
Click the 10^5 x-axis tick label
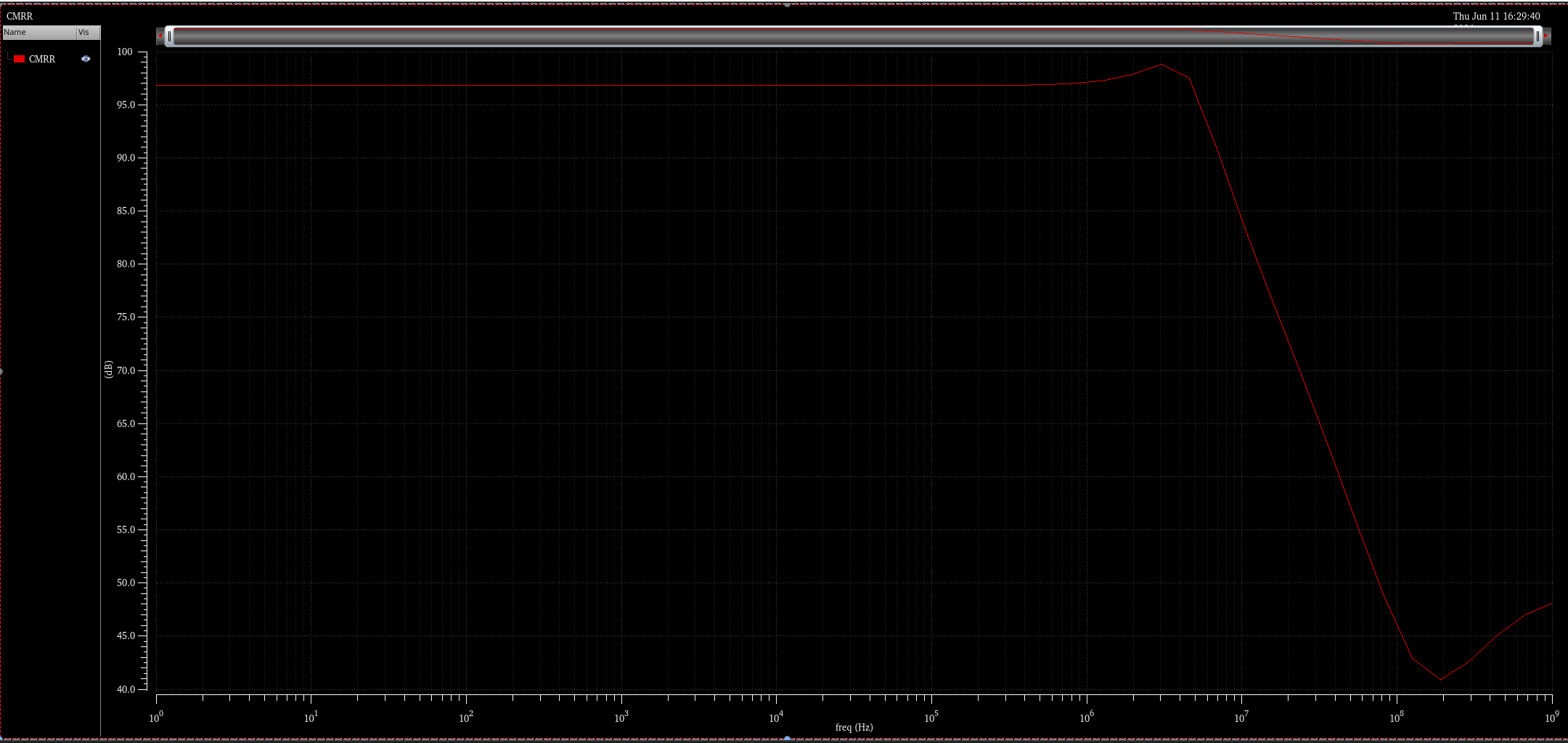click(931, 718)
